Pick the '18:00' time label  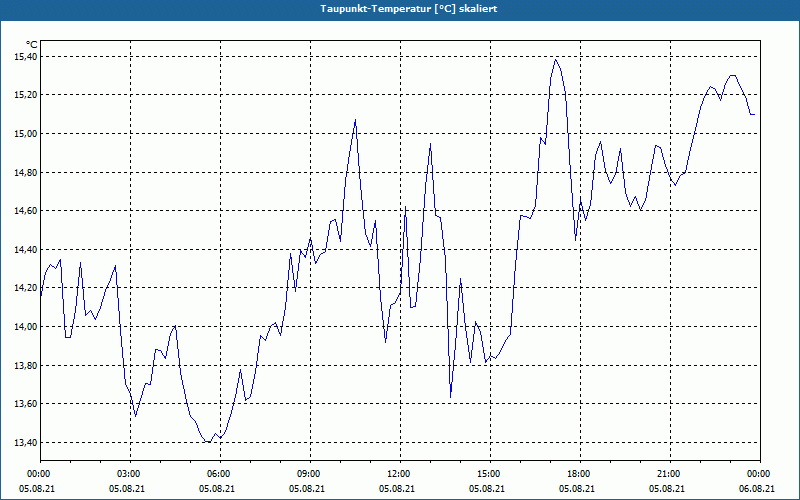click(x=580, y=474)
